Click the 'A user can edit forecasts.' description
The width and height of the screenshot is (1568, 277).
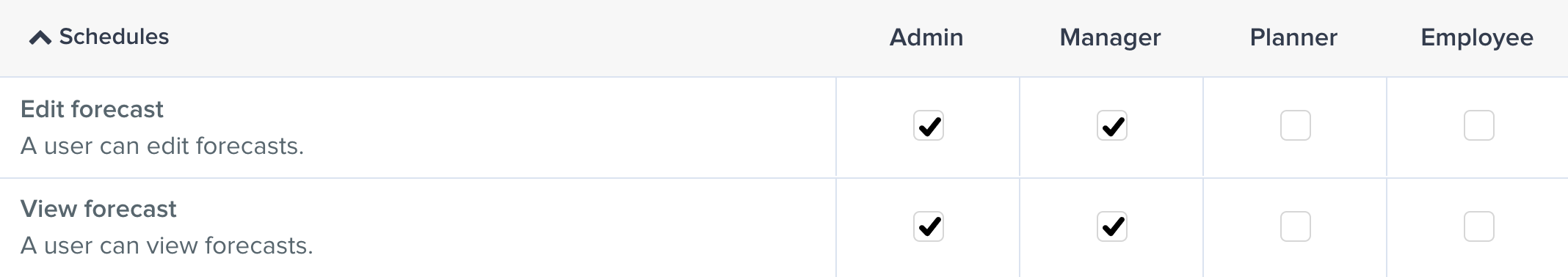[162, 146]
